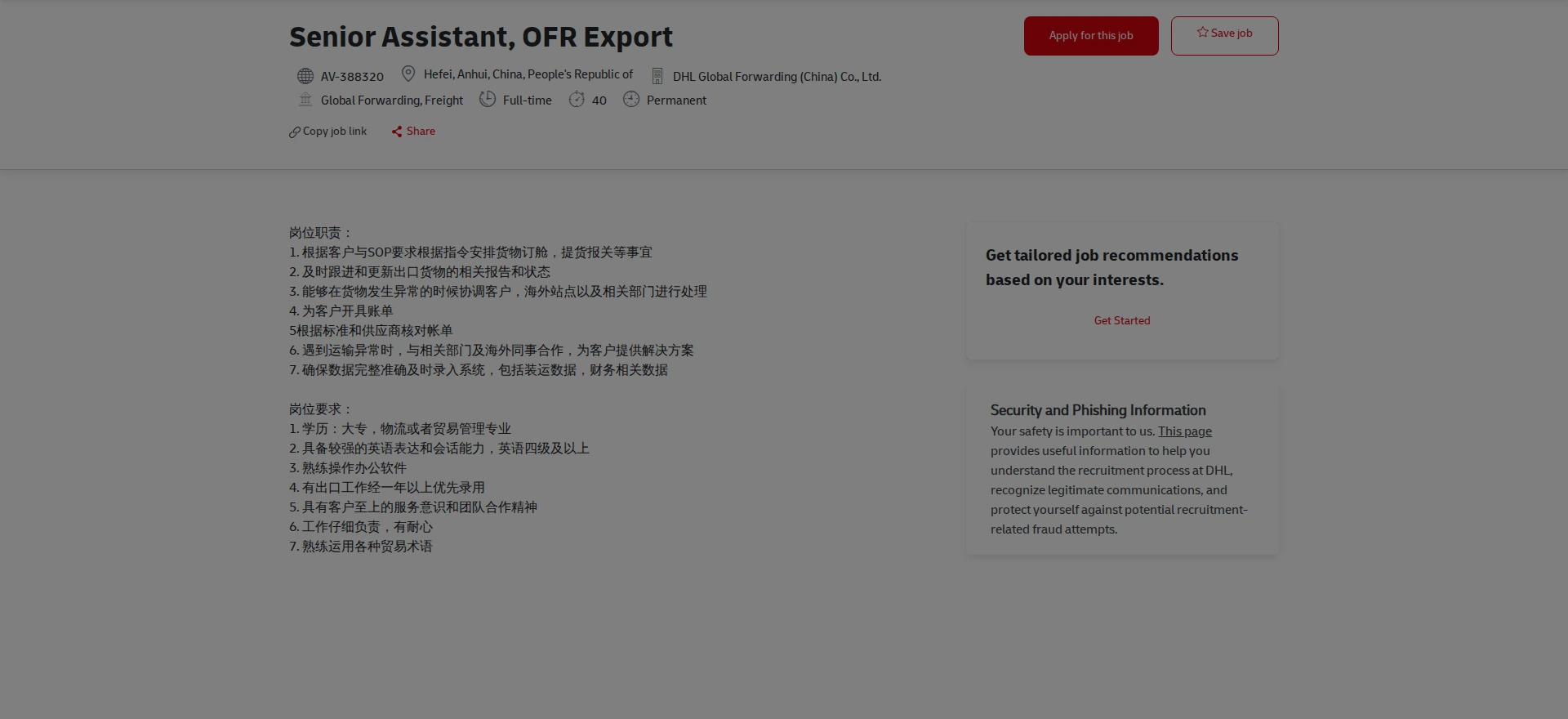Click the Senior Assistant, OFR Export title

[481, 37]
